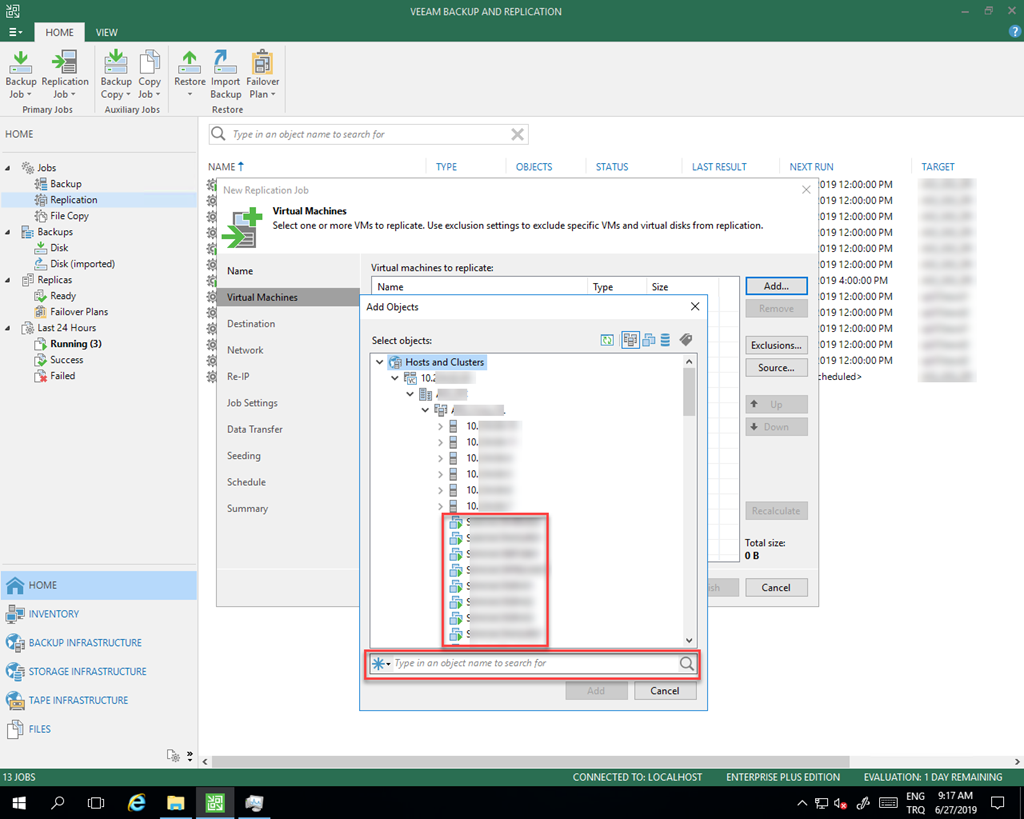Click the magnifier icon in object search
The image size is (1024, 819).
click(687, 663)
